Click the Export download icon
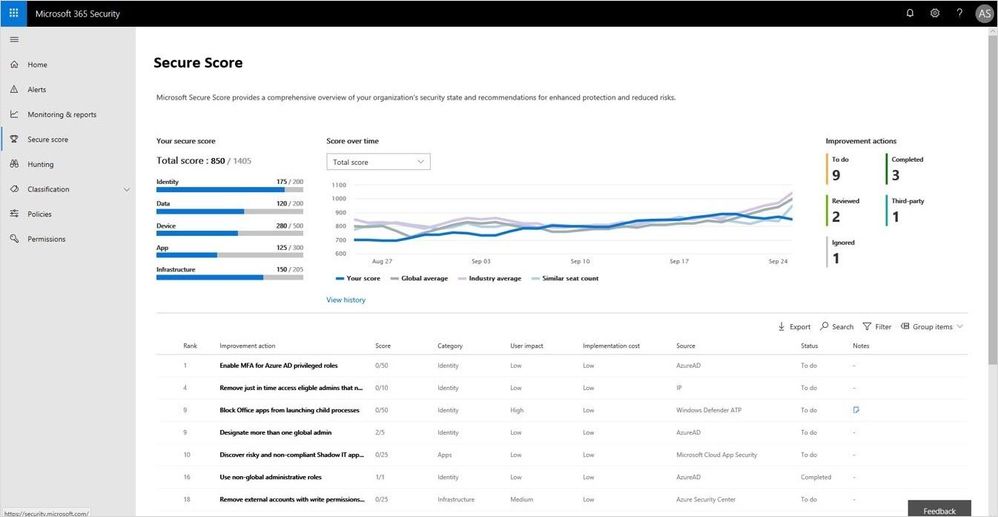 [x=781, y=326]
